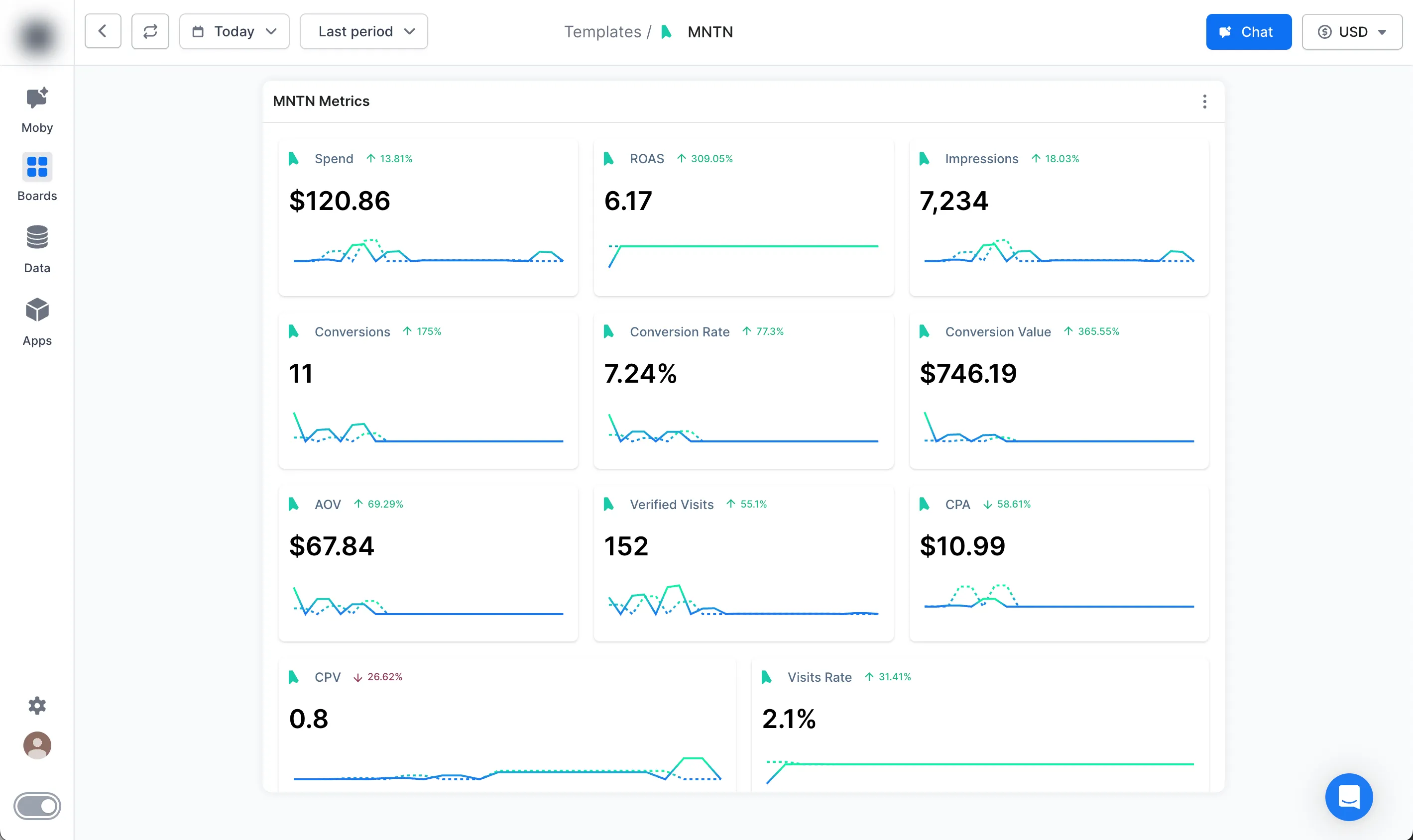Click the workspace logo at top left
This screenshot has width=1413, height=840.
click(x=37, y=35)
